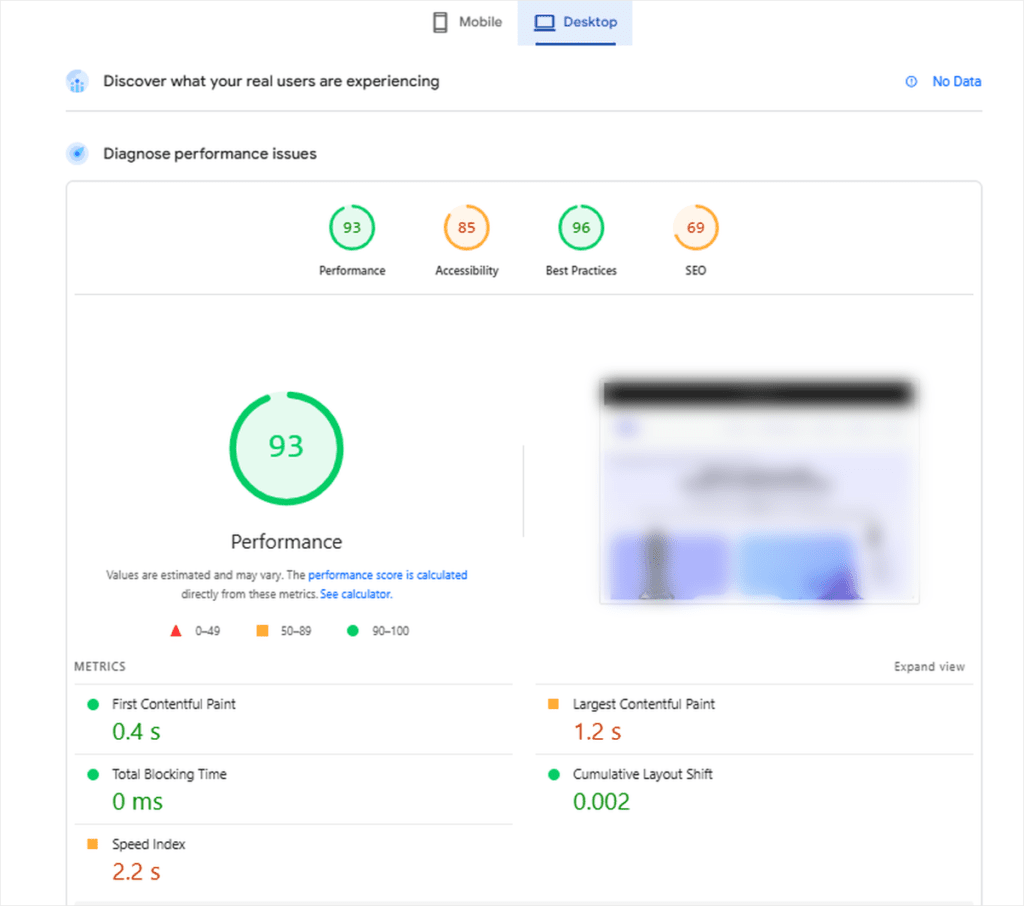Image resolution: width=1024 pixels, height=906 pixels.
Task: Click the SEO label
Action: tap(696, 270)
